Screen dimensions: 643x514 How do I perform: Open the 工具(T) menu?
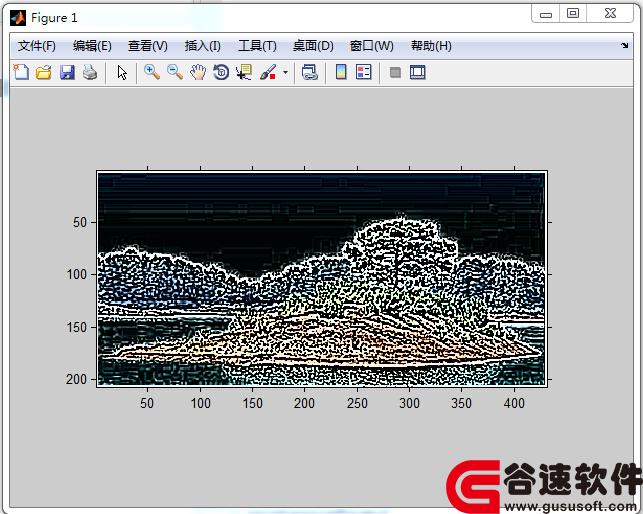(x=258, y=46)
